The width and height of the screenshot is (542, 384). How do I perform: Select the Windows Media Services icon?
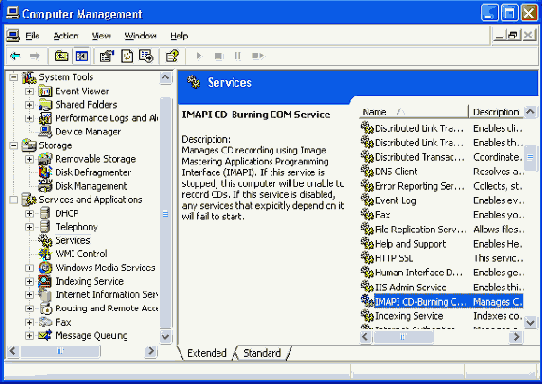(x=45, y=268)
